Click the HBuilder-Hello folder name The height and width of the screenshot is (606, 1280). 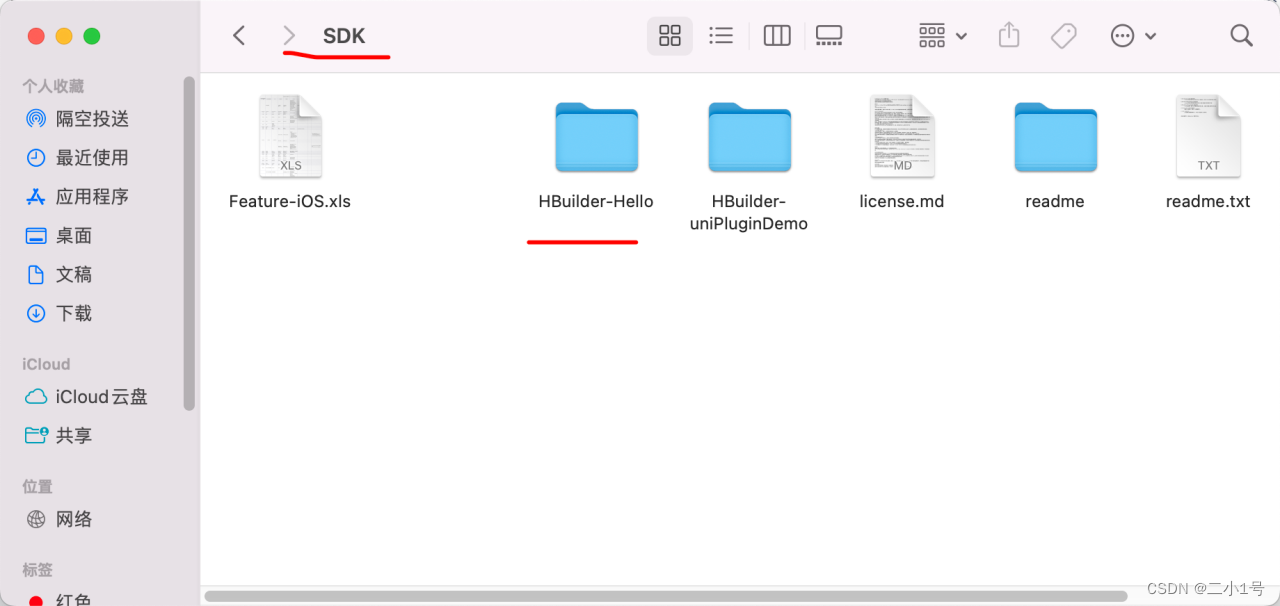(x=596, y=201)
